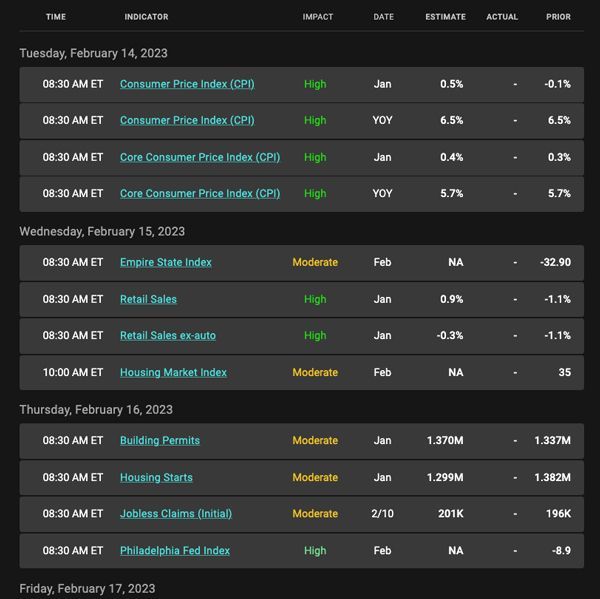
Task: Click the TIME column header
Action: tap(56, 17)
